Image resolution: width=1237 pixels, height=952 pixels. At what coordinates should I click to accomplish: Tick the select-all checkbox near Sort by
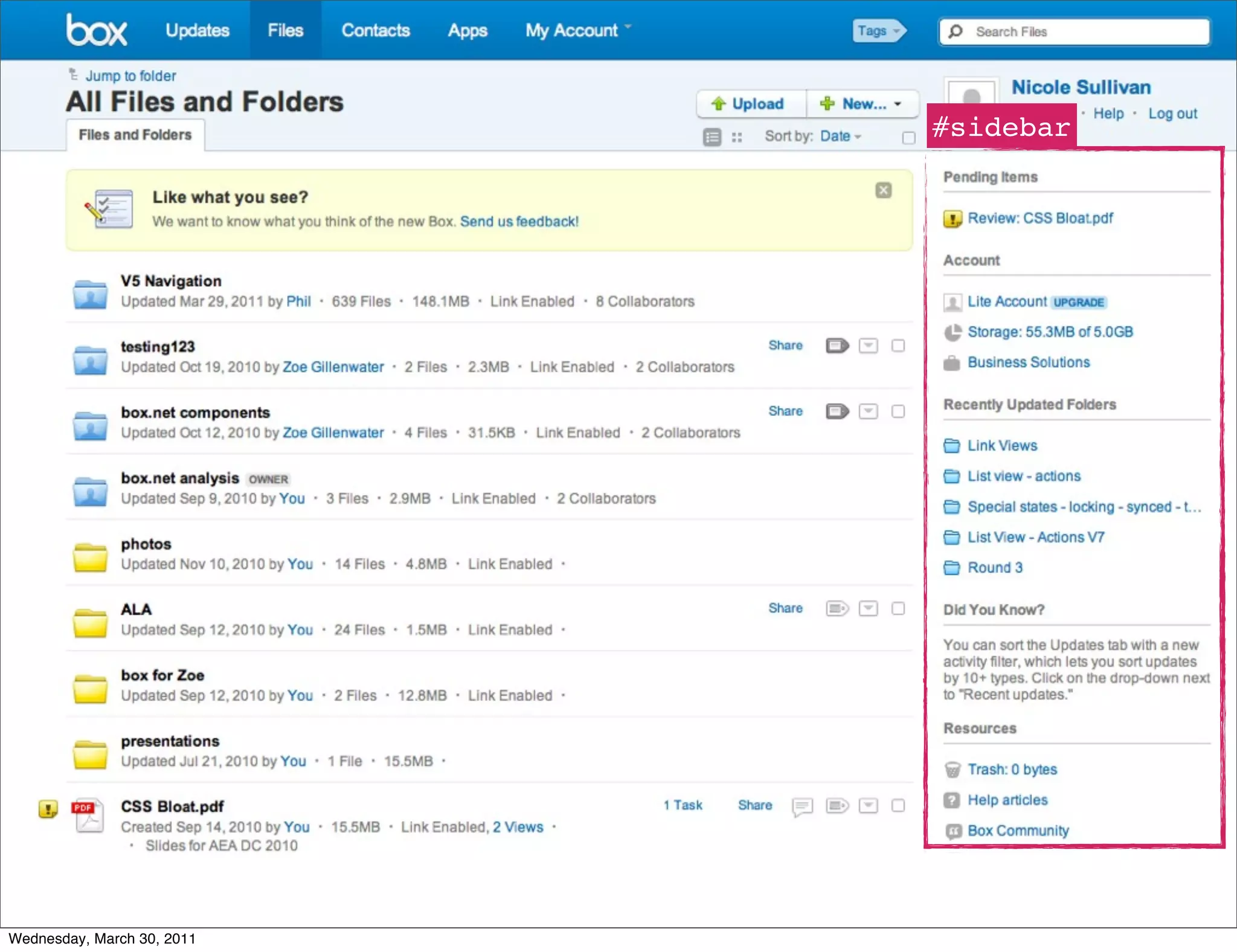pos(908,138)
